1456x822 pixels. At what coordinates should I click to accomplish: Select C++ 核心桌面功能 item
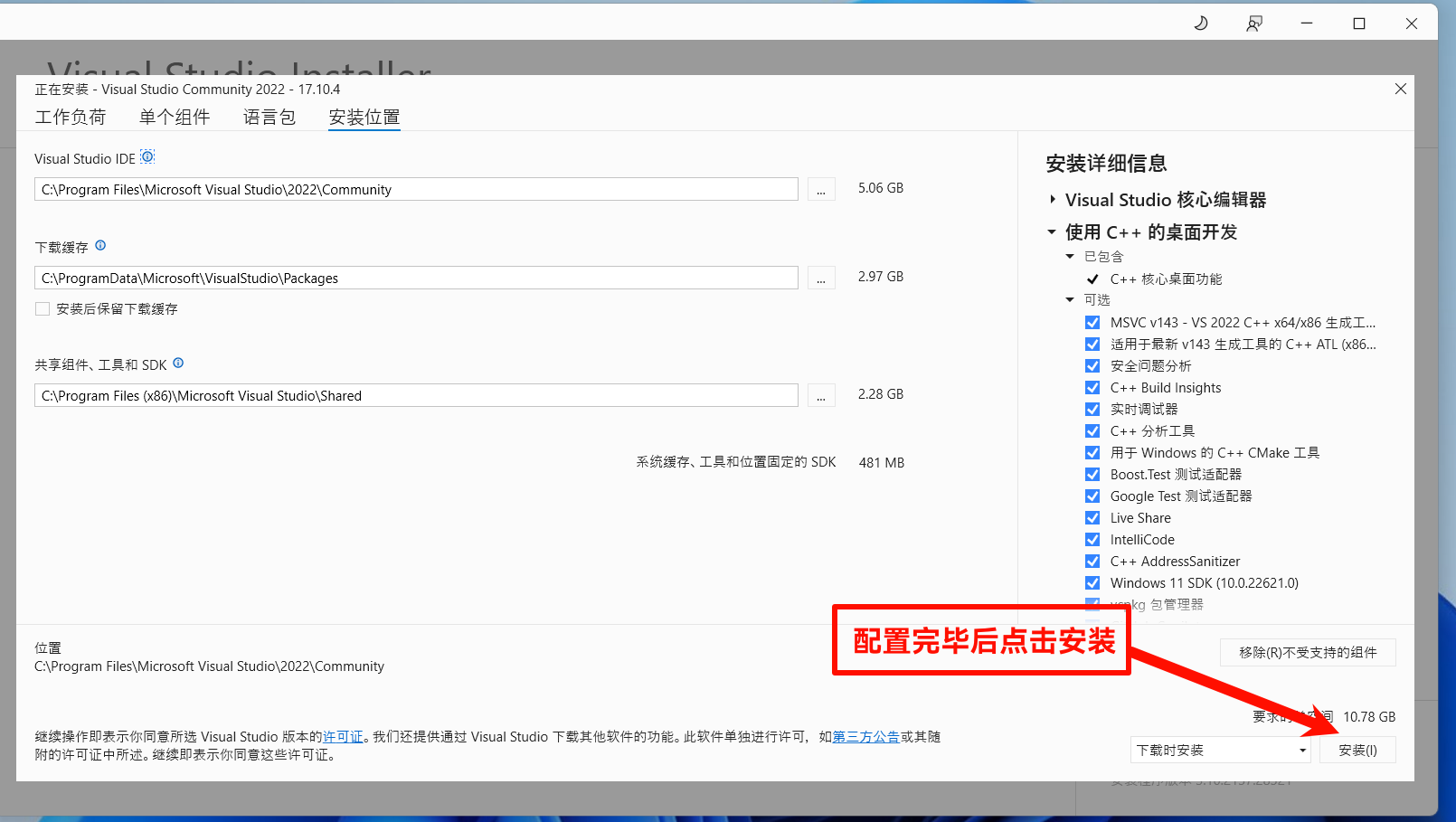(x=1166, y=279)
